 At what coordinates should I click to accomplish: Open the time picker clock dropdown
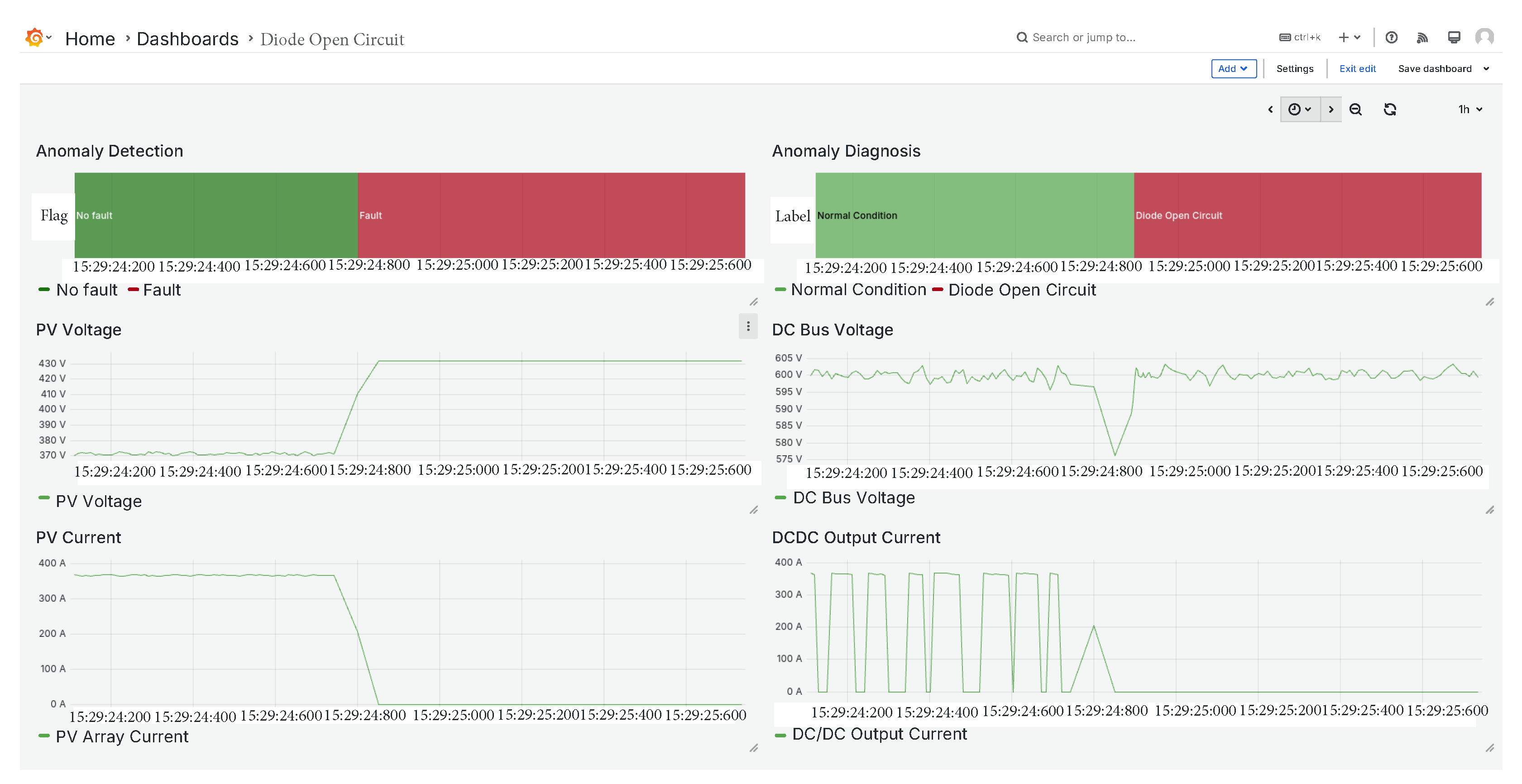click(x=1299, y=109)
